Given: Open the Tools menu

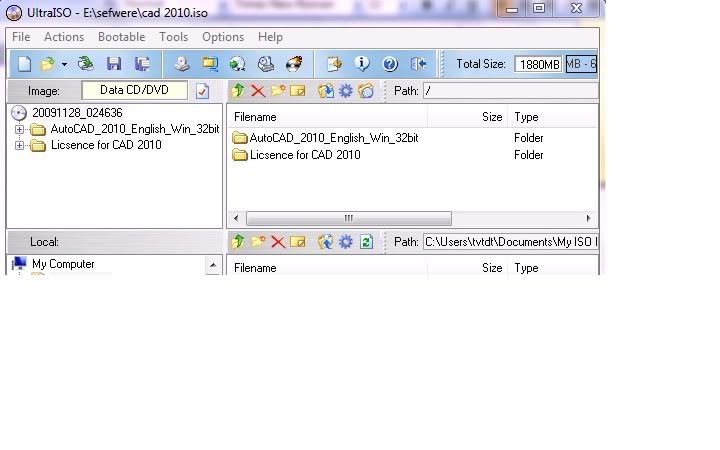Looking at the screenshot, I should 173,37.
